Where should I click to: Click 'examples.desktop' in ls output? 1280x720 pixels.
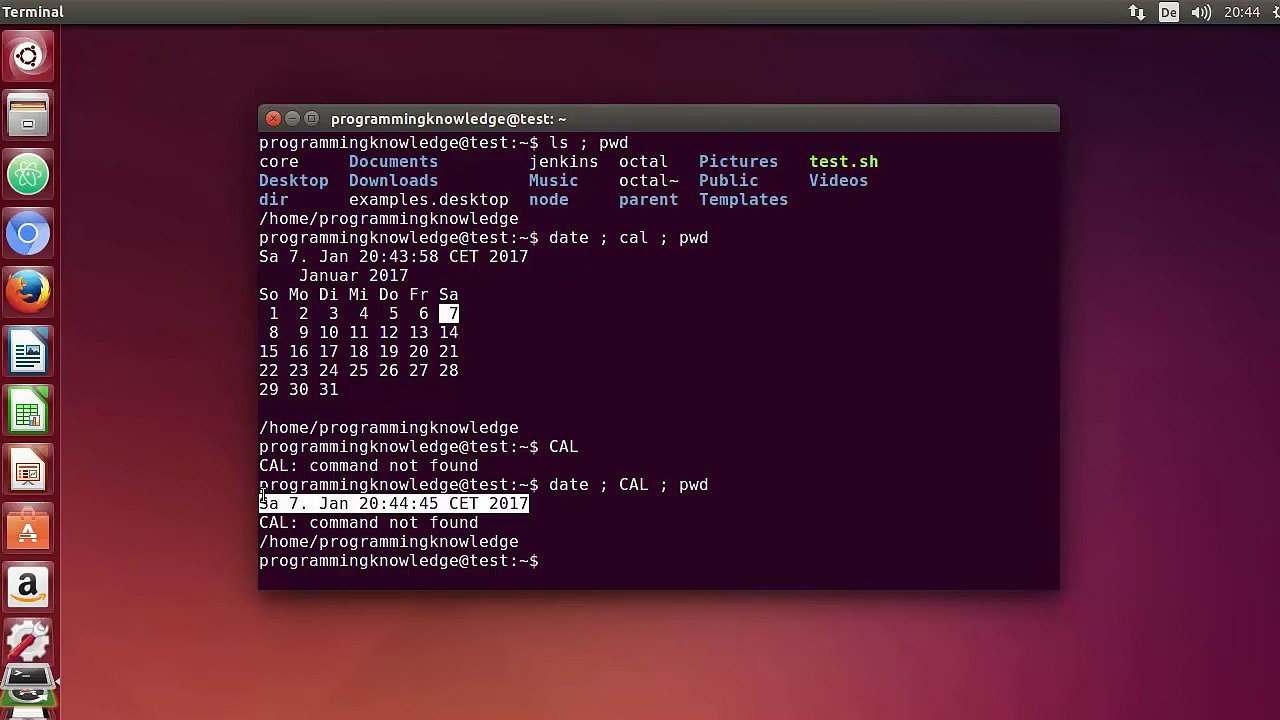pyautogui.click(x=428, y=199)
